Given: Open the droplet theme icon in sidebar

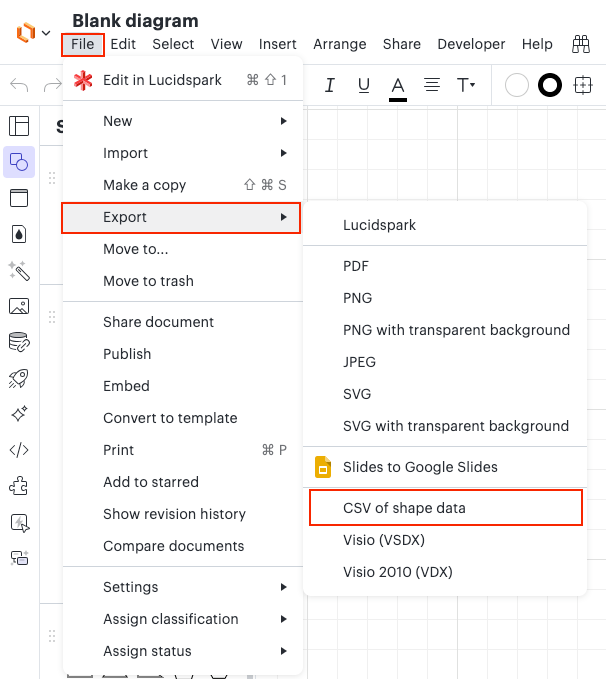Looking at the screenshot, I should click(x=19, y=234).
